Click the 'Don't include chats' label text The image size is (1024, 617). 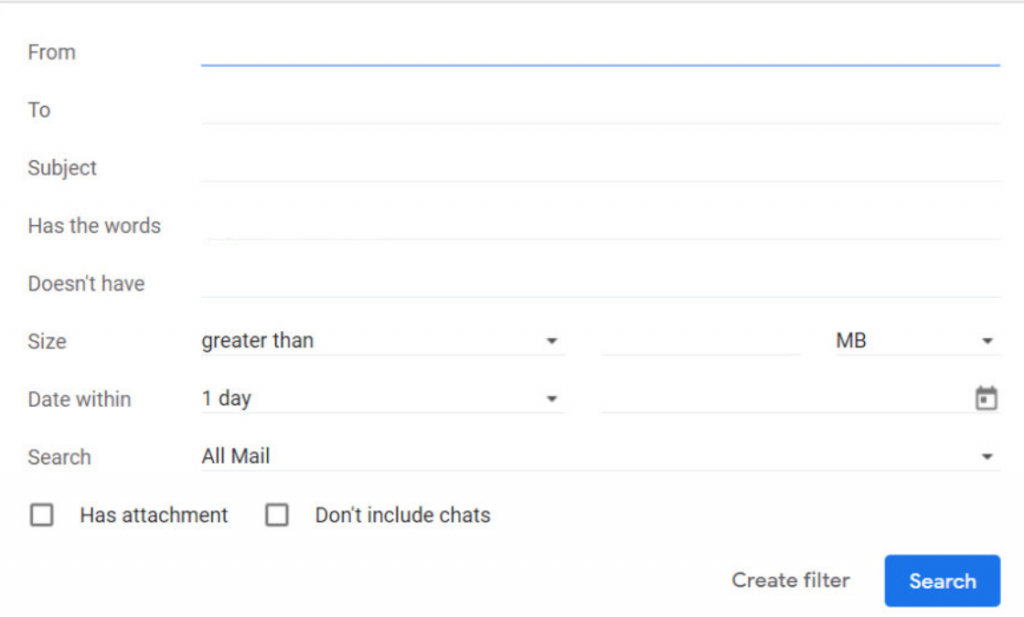point(402,515)
